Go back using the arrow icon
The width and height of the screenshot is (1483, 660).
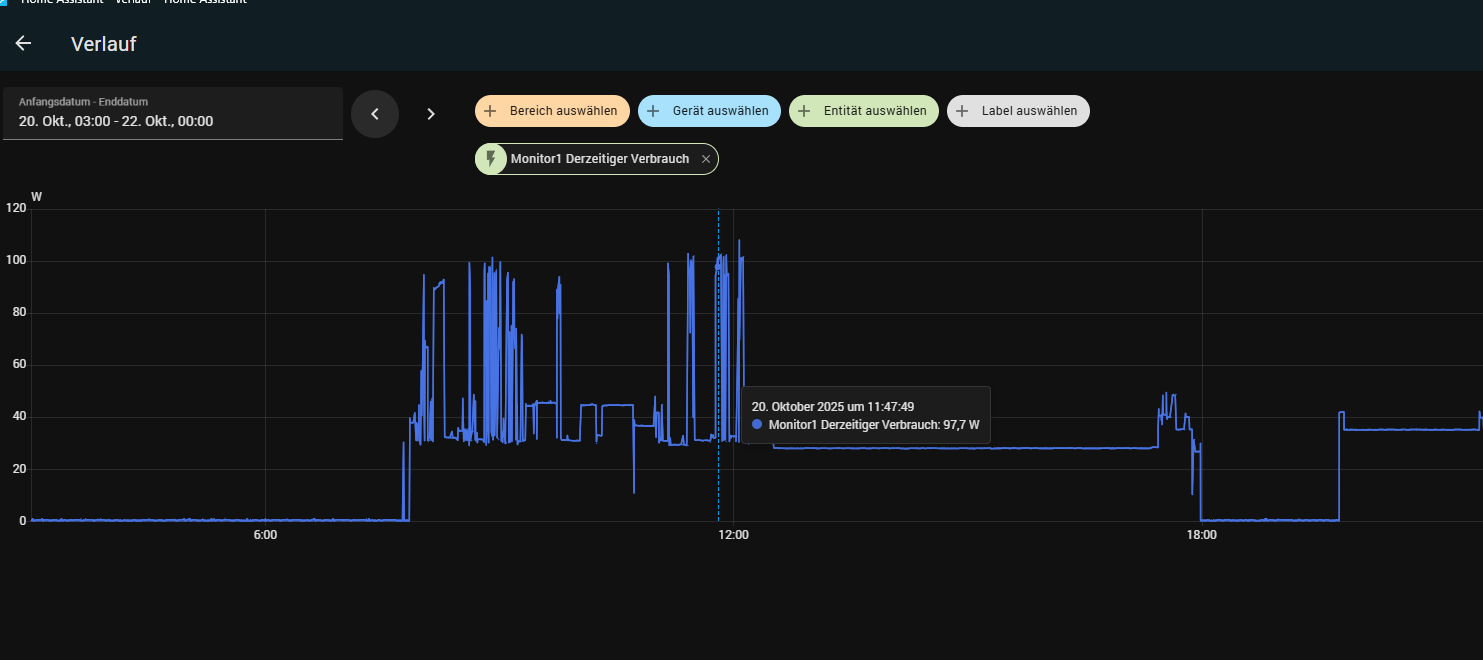pos(23,43)
